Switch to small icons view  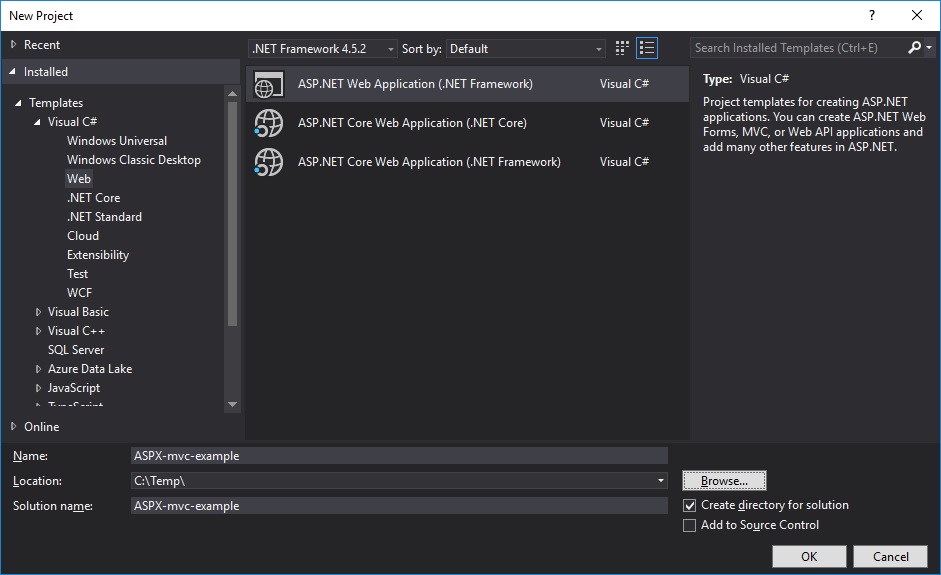[623, 48]
